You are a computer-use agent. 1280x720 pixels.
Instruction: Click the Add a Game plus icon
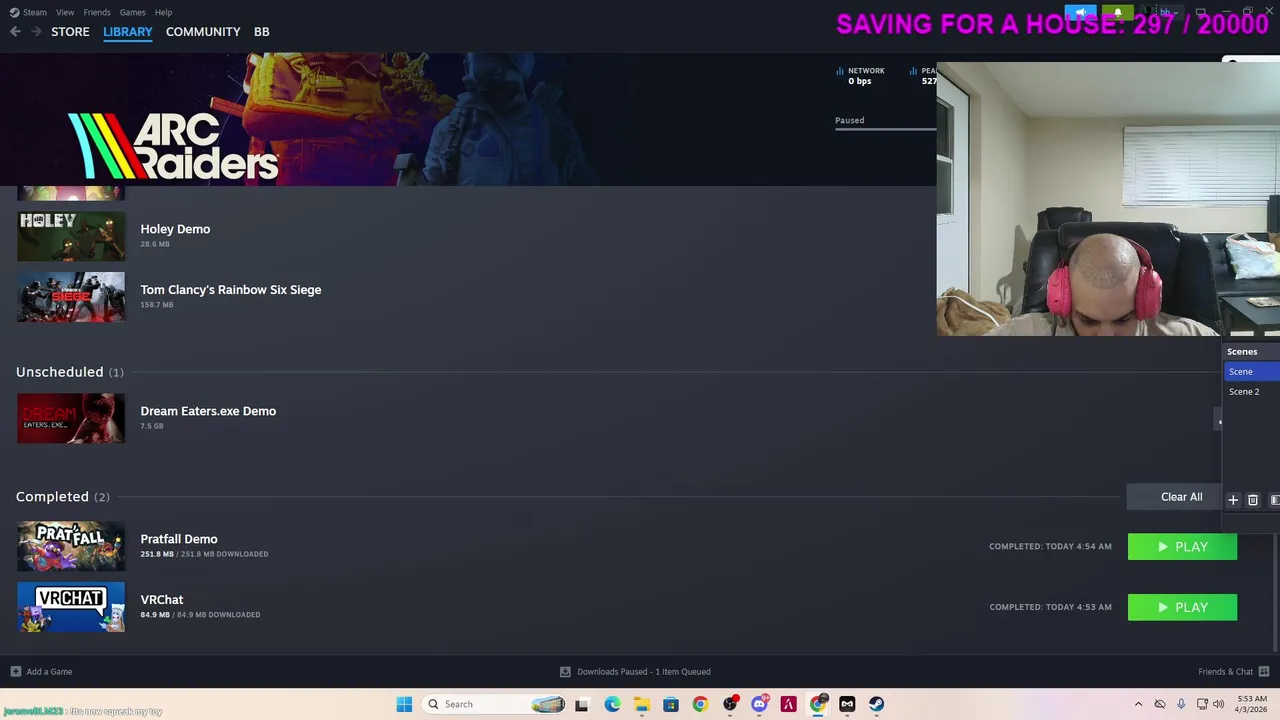15,672
